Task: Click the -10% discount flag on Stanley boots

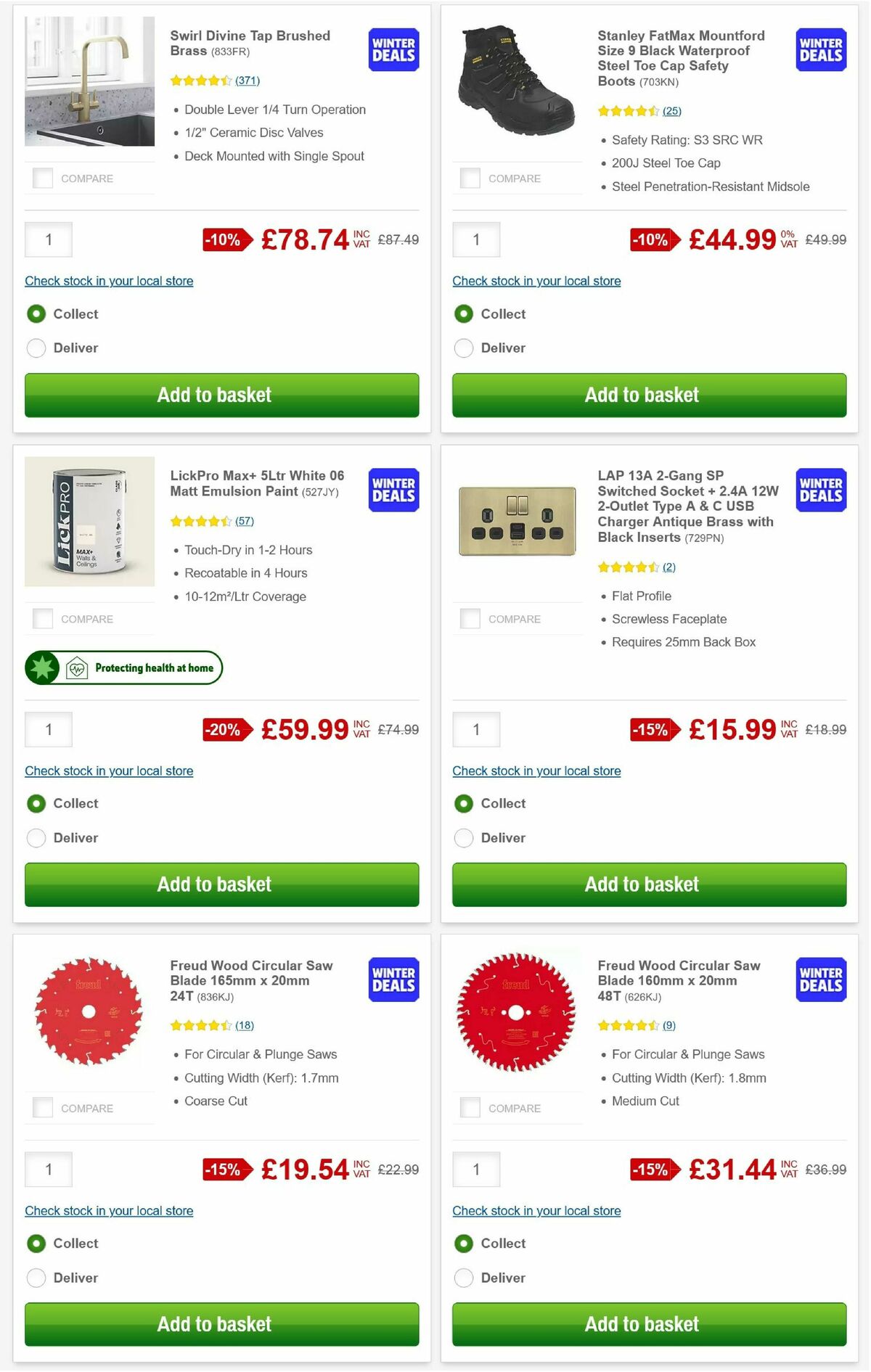Action: pos(651,239)
